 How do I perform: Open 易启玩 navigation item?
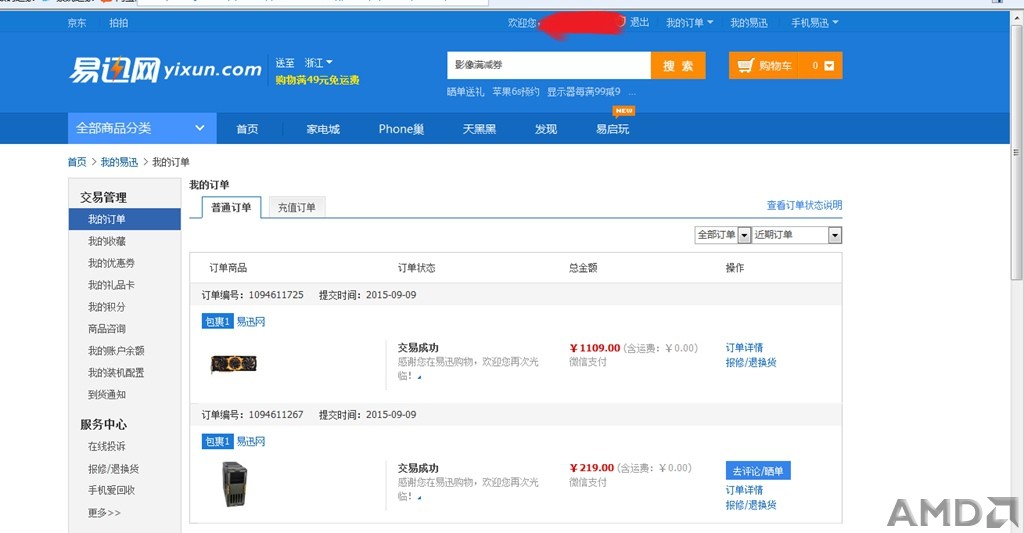pyautogui.click(x=613, y=129)
